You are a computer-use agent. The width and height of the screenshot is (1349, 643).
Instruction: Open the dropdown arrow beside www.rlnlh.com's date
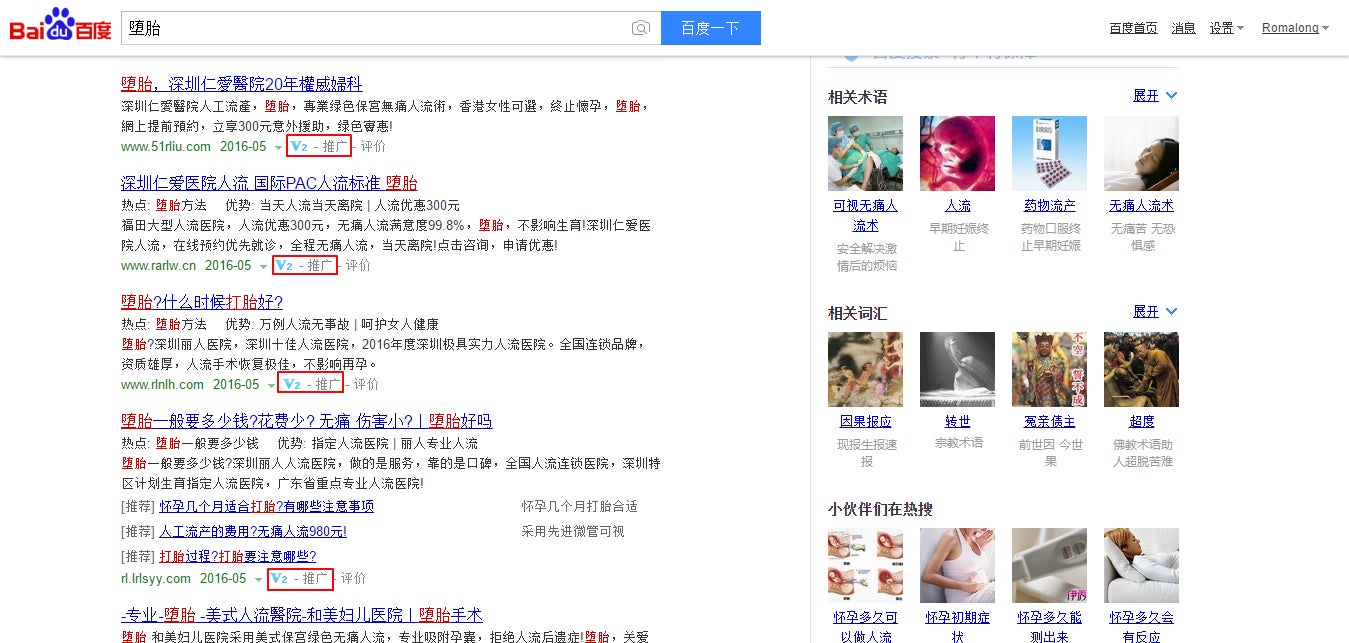pos(272,386)
